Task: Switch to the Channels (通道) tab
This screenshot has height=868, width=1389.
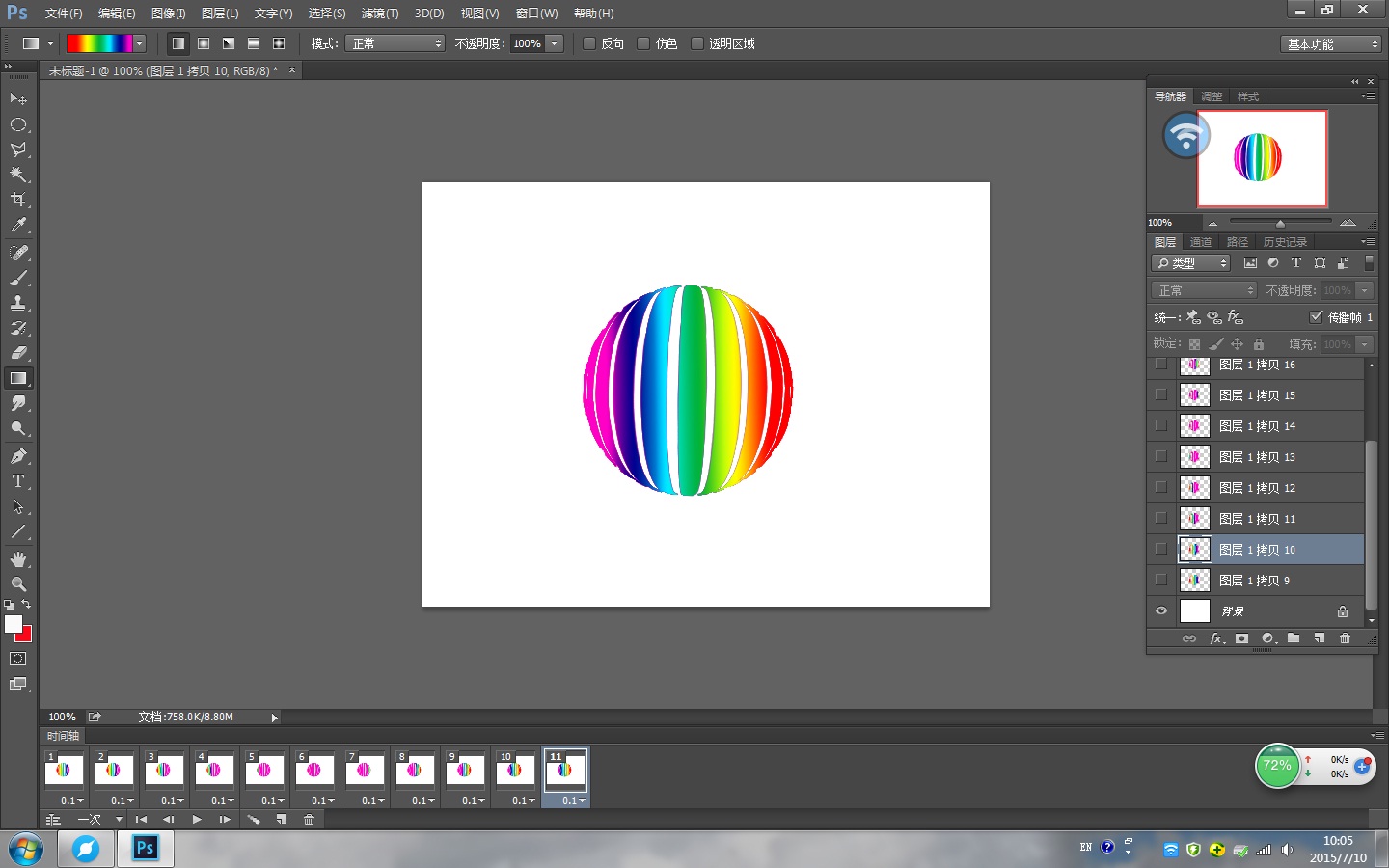Action: [x=1201, y=242]
